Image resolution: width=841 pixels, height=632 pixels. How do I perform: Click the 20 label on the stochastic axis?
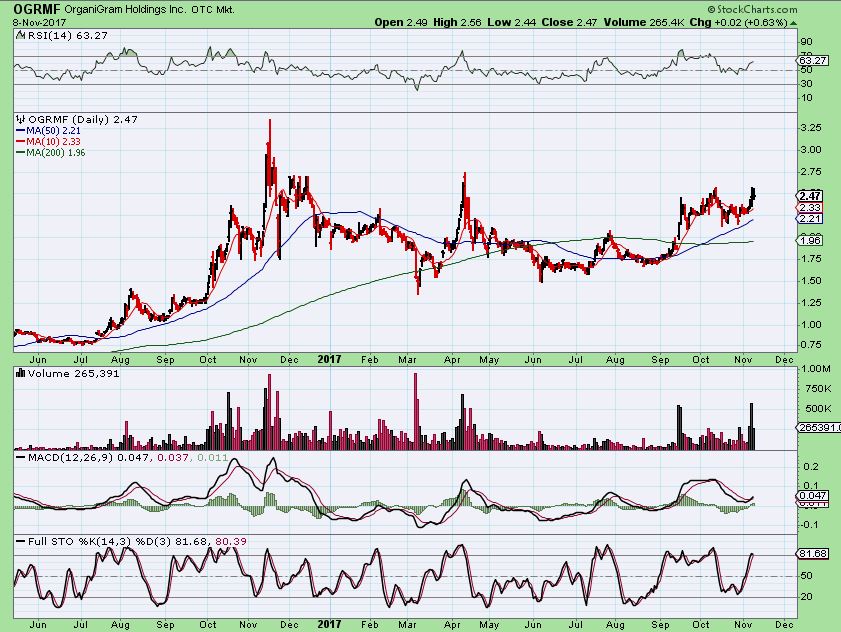coord(807,597)
